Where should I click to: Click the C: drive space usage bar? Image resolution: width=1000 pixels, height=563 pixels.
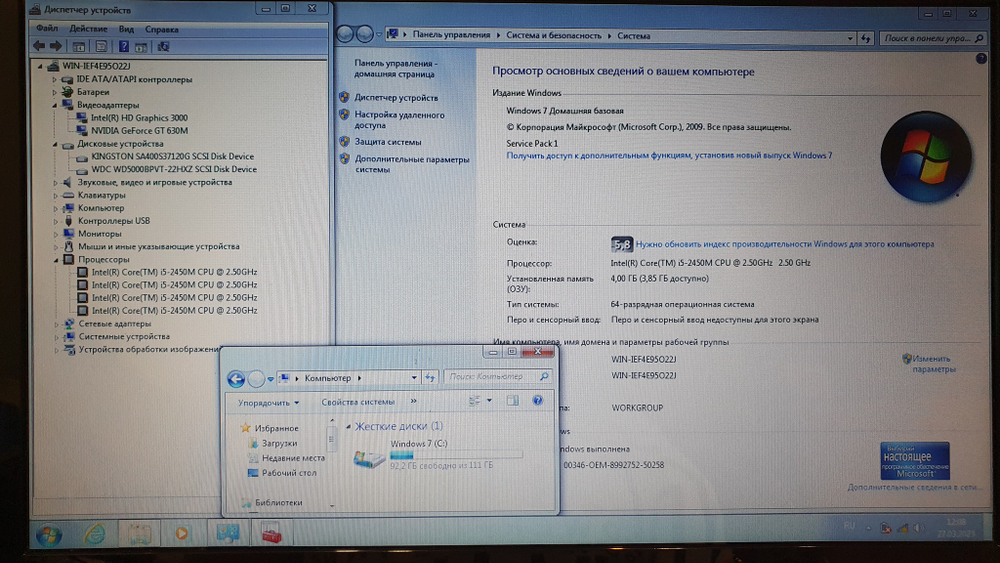click(x=456, y=455)
